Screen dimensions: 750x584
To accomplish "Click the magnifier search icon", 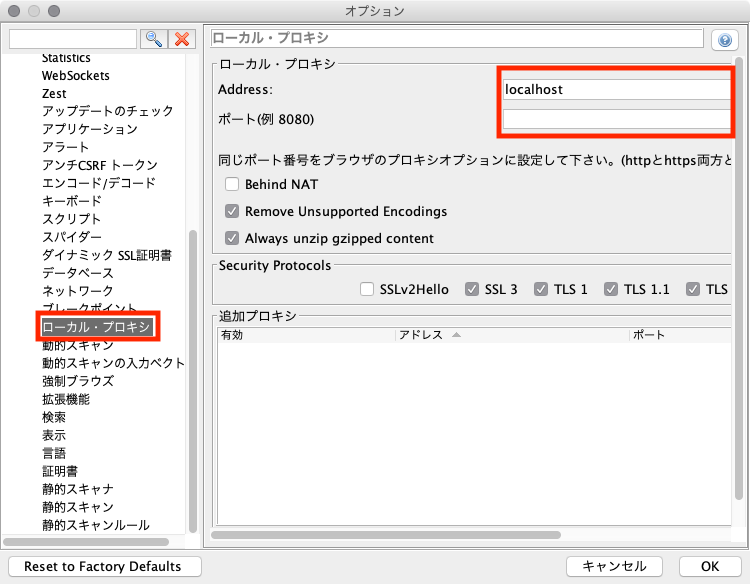I will coord(154,39).
